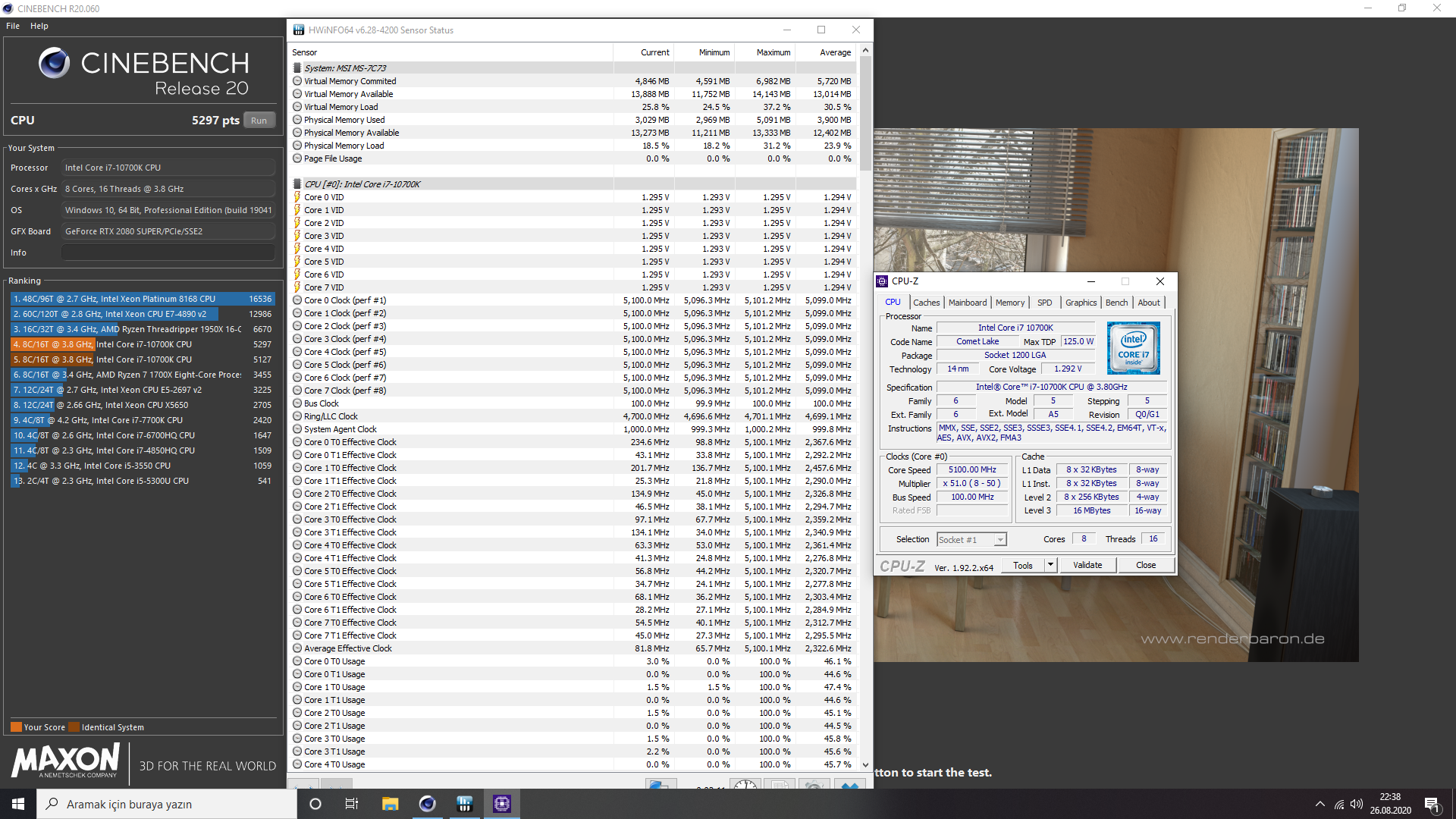Image resolution: width=1456 pixels, height=819 pixels.
Task: Click the Core 0 T0 Usage row icon
Action: [297, 661]
